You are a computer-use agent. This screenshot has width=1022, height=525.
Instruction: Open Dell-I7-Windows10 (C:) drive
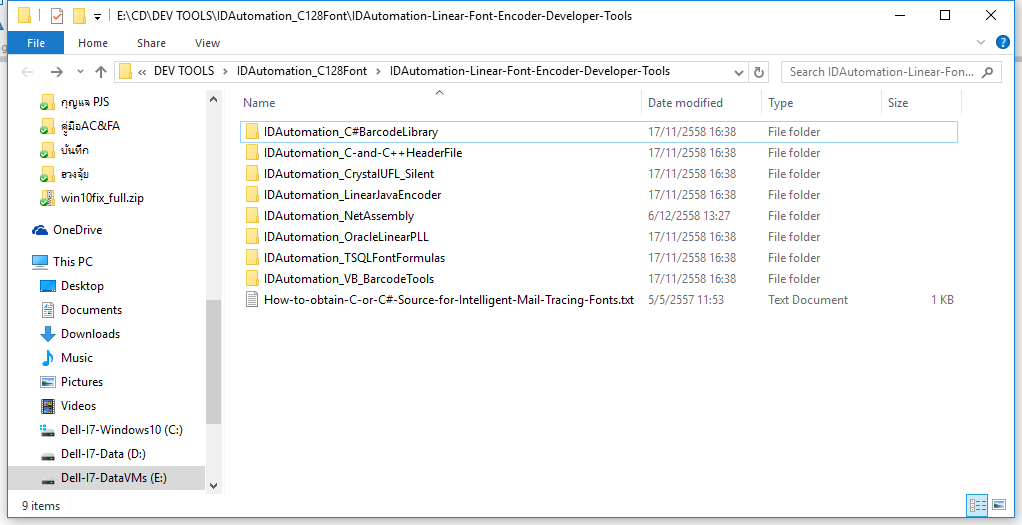[121, 430]
